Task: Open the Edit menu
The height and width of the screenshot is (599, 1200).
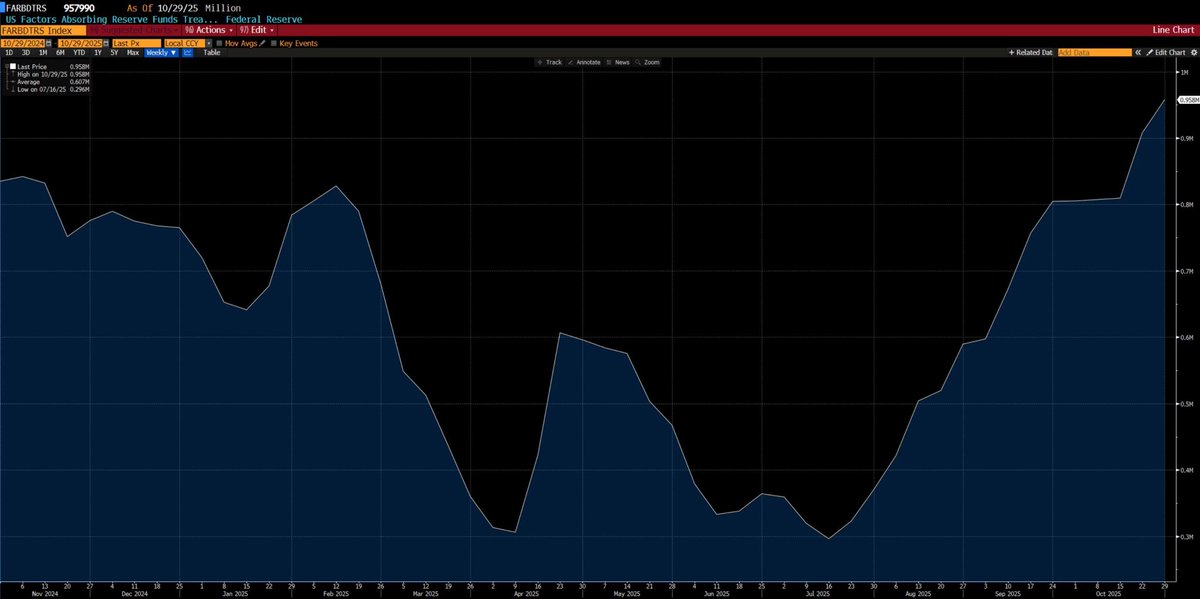Action: (257, 30)
